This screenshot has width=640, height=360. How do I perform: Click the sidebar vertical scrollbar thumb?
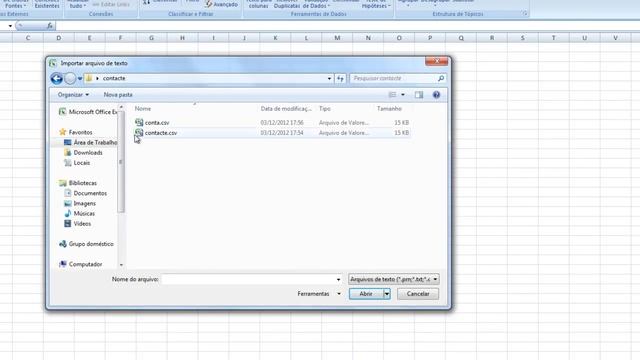point(121,162)
